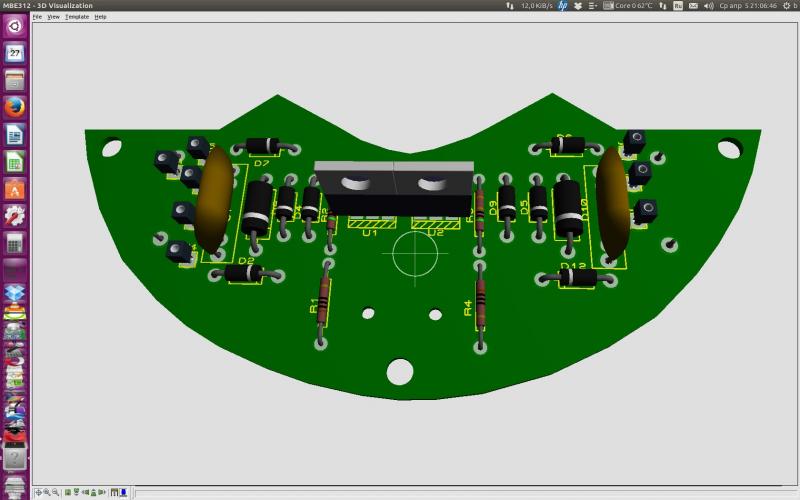This screenshot has width=800, height=500.
Task: Click the Ru keyboard layout indicator
Action: tap(678, 5)
